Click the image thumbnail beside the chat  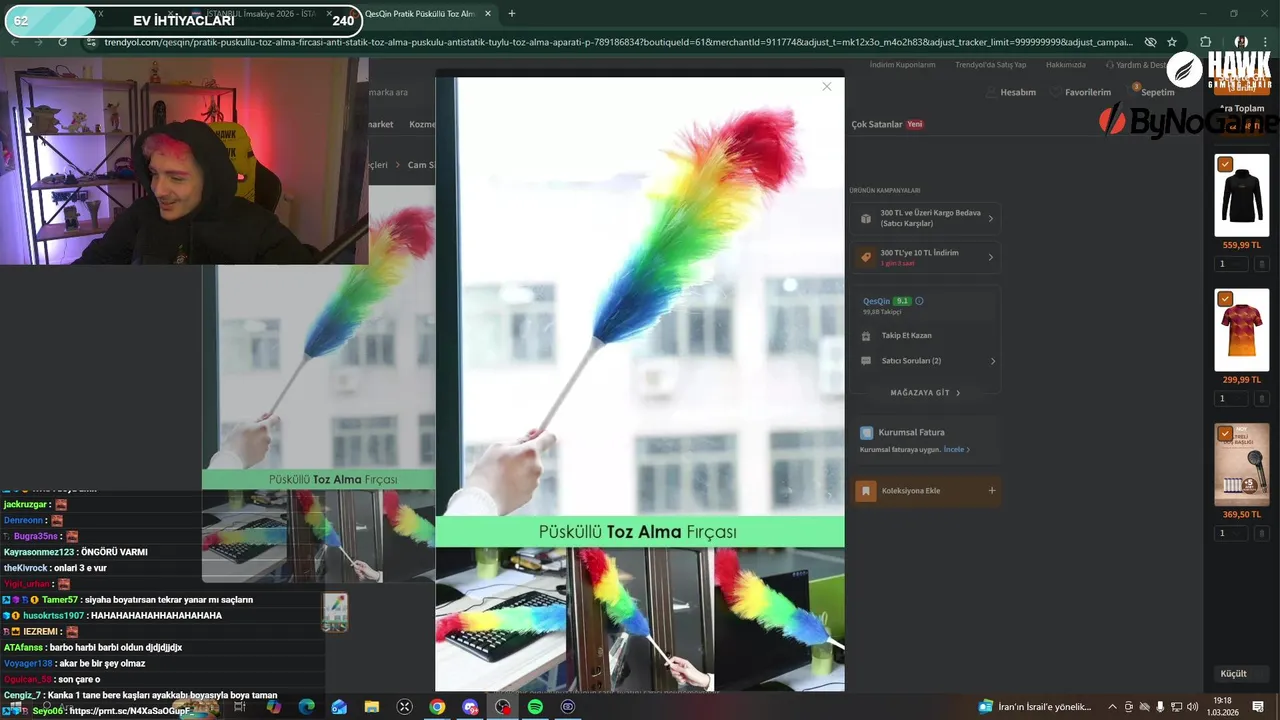coord(335,612)
